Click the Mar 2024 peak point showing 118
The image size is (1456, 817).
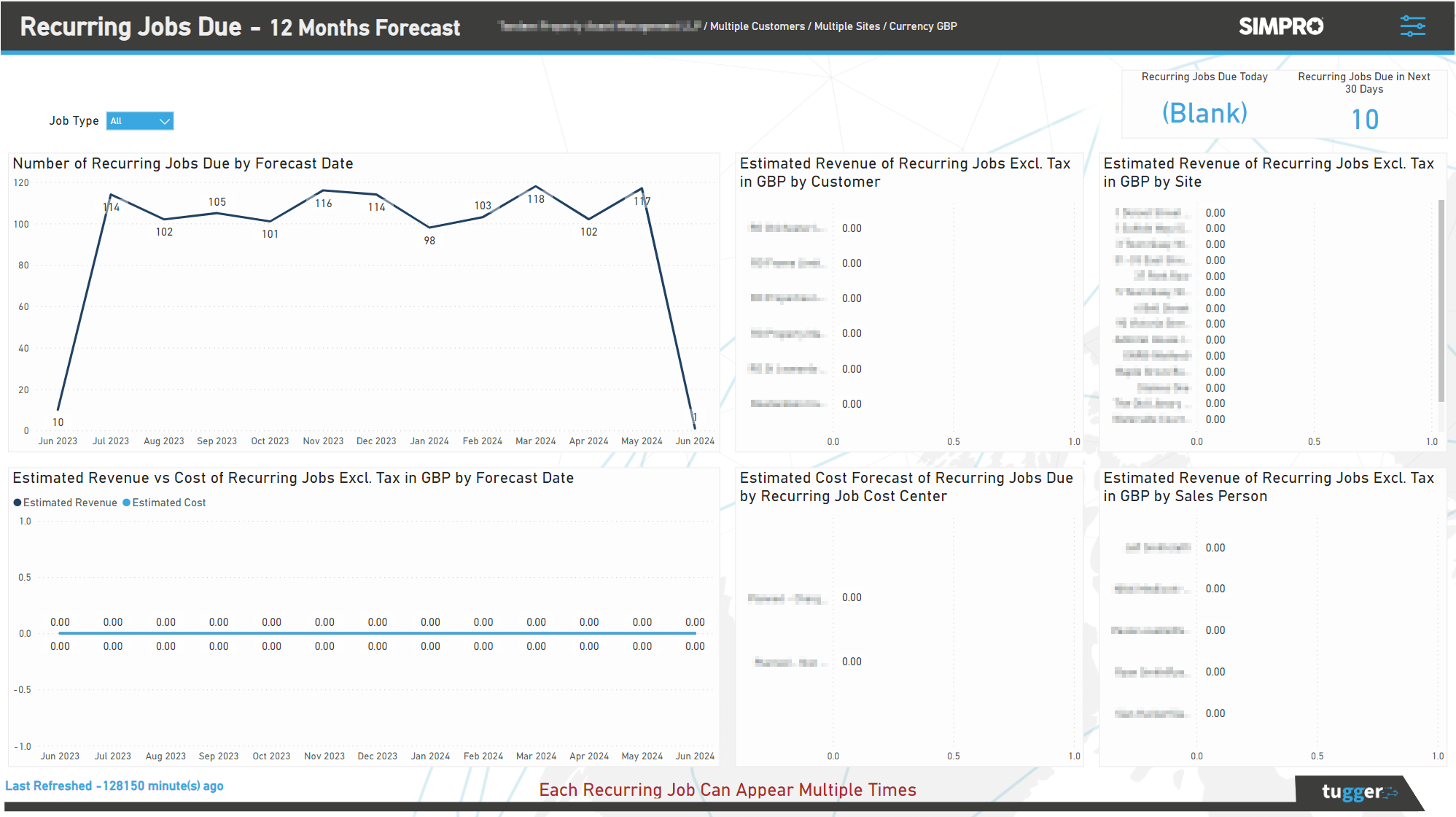pyautogui.click(x=536, y=187)
